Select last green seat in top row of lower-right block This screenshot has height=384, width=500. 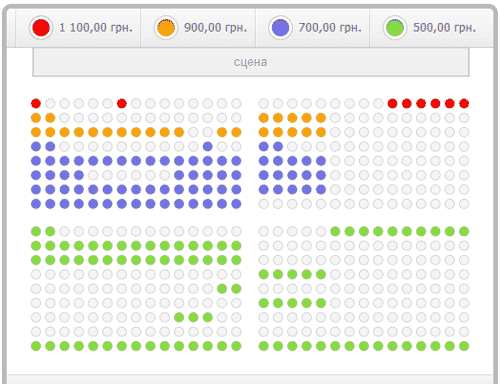point(464,231)
